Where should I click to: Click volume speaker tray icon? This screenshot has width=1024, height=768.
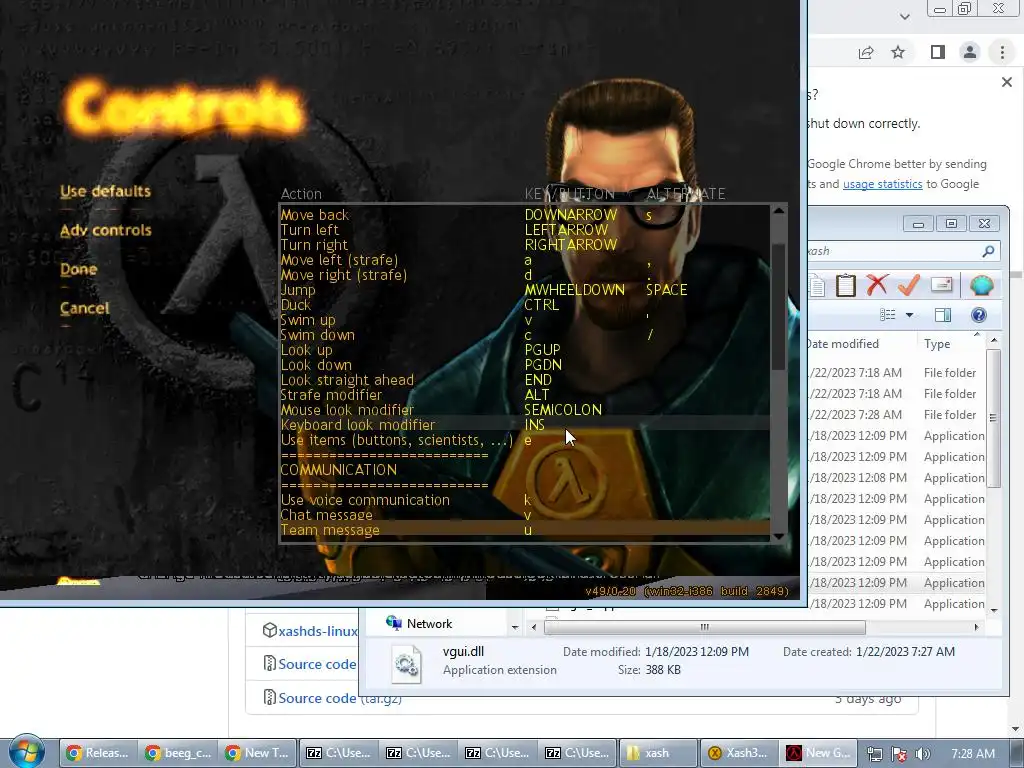click(x=922, y=754)
